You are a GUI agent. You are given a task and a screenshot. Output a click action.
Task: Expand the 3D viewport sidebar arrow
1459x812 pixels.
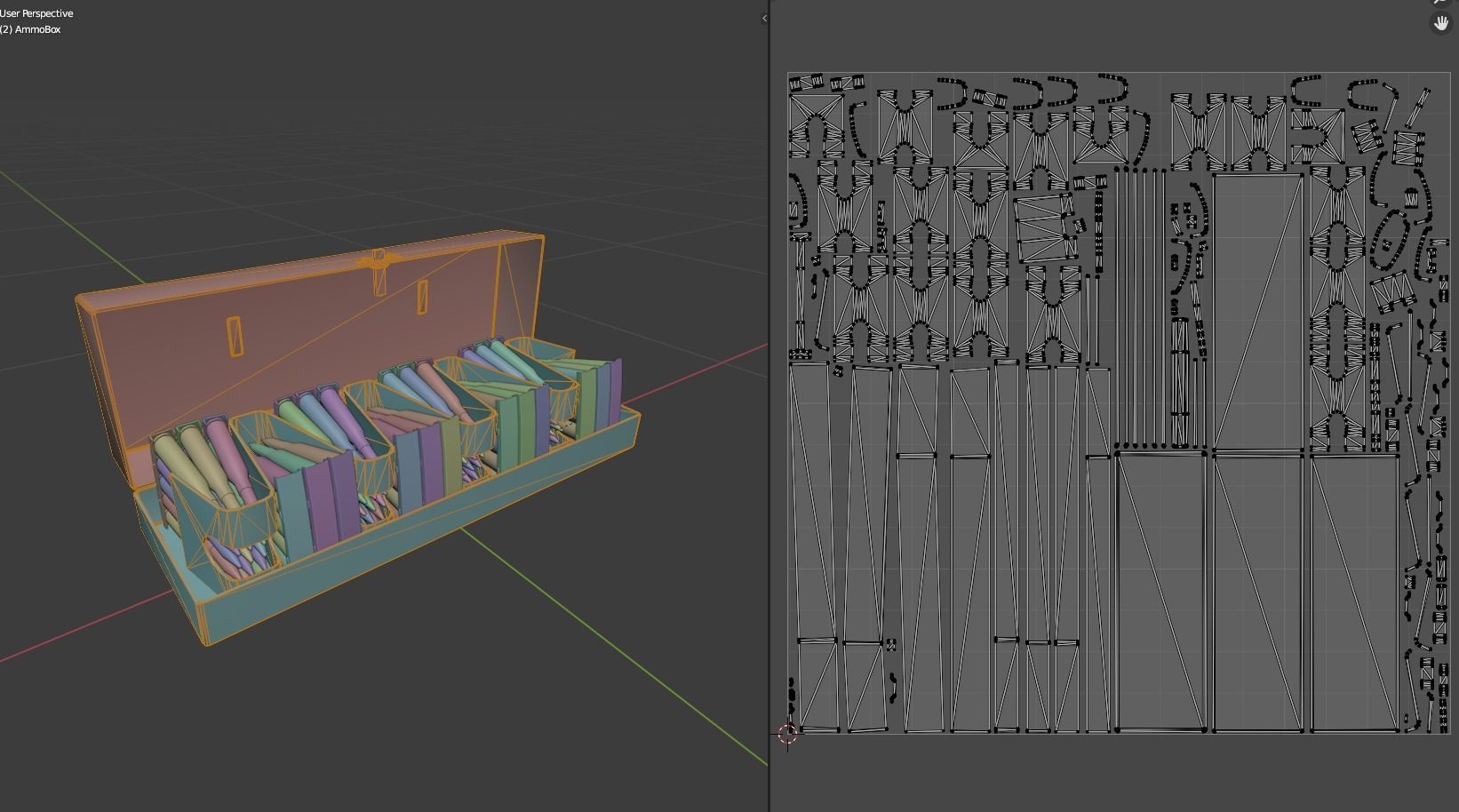(x=764, y=18)
